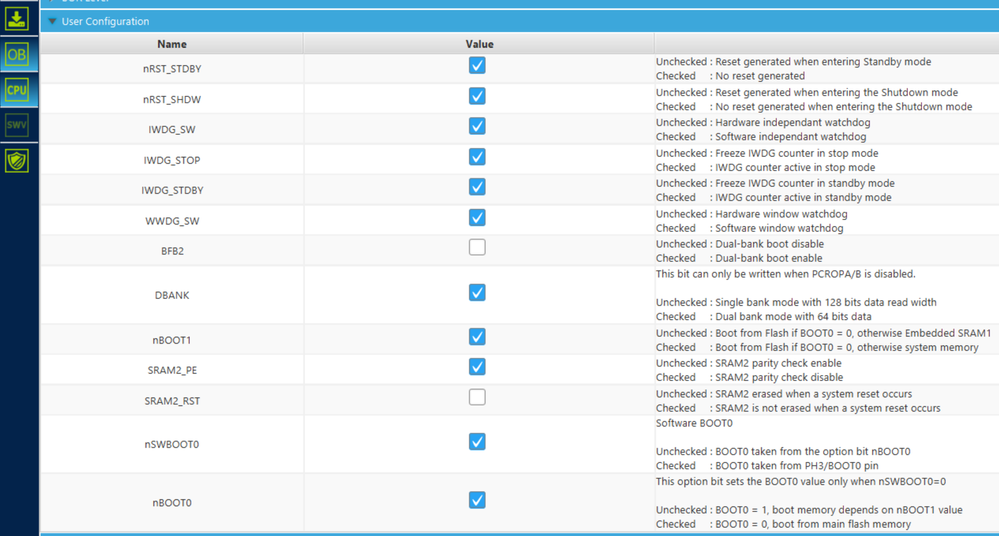This screenshot has width=999, height=536.
Task: Select the nBOOT1 name cell
Action: 172,340
